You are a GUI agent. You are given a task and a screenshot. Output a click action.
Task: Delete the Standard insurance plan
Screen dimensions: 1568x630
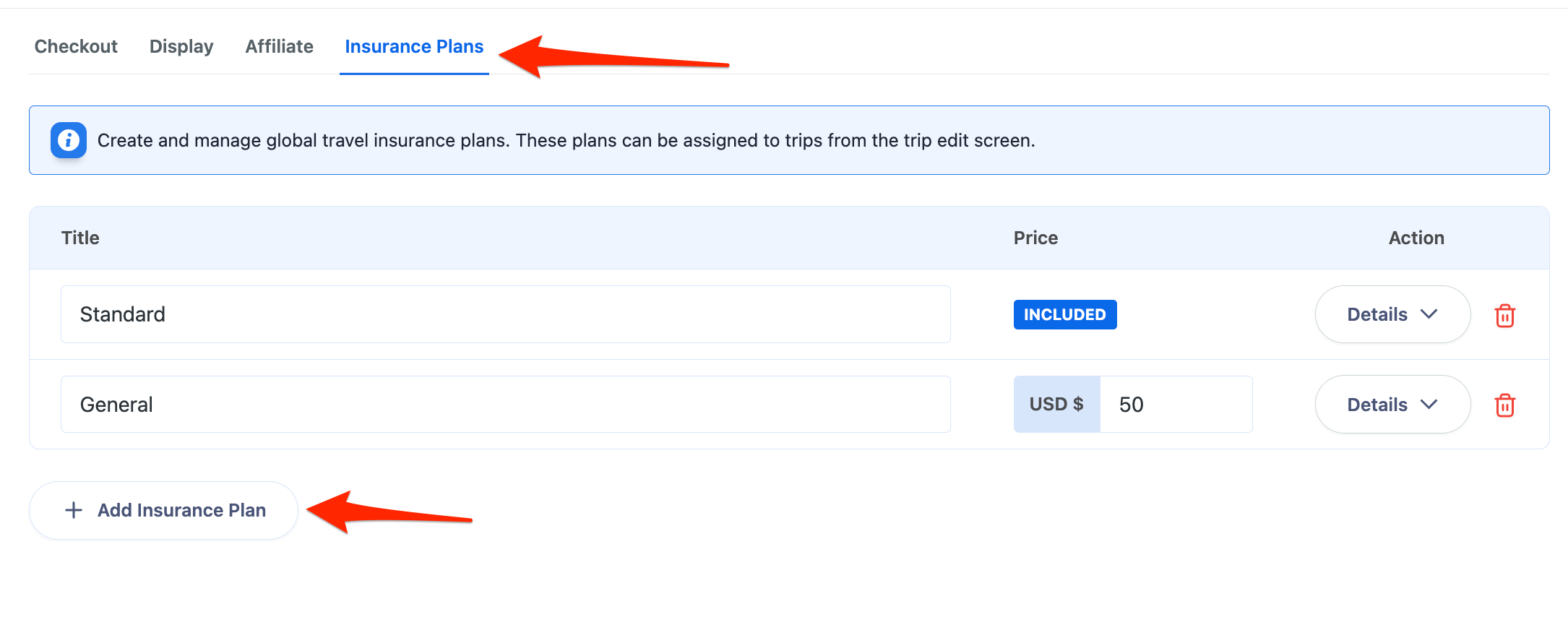point(1504,316)
